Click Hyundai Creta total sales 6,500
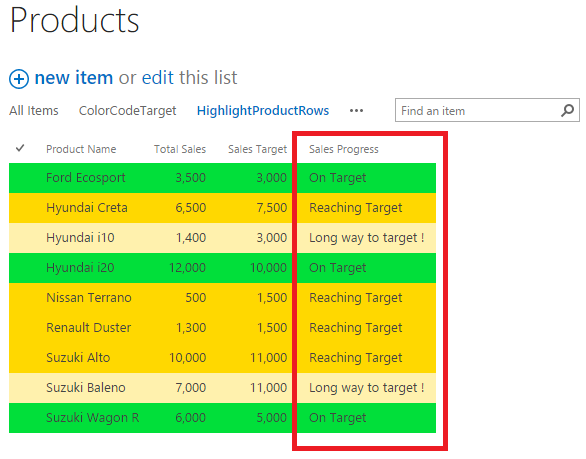Viewport: 586px width, 459px height. point(191,207)
